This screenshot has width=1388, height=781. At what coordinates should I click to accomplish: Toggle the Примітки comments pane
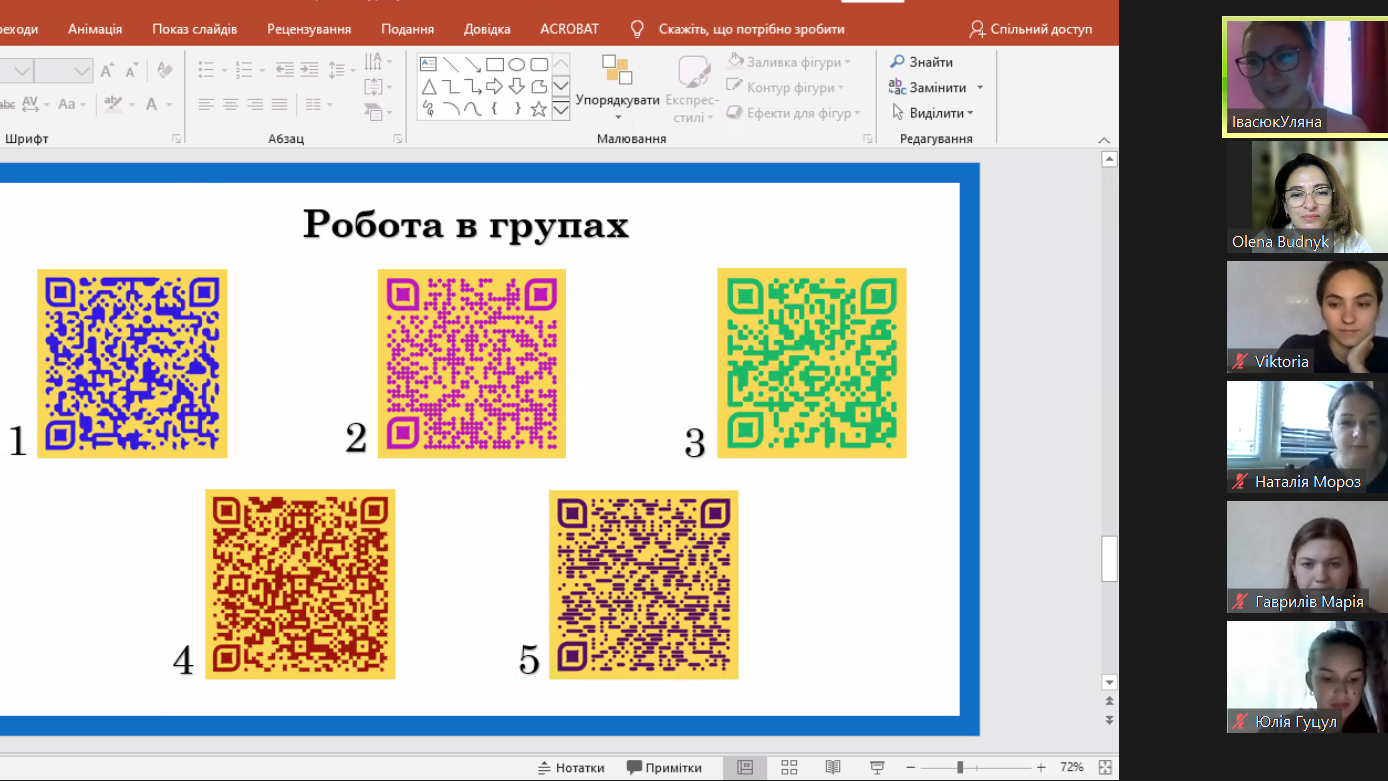664,767
